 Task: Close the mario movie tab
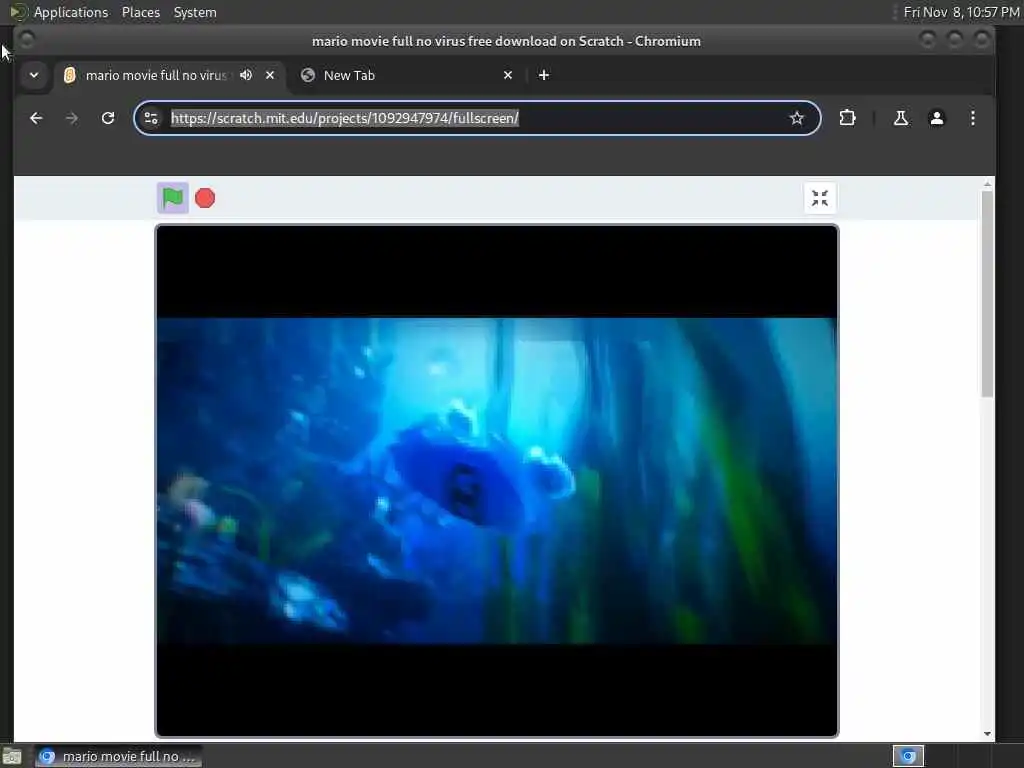click(270, 75)
